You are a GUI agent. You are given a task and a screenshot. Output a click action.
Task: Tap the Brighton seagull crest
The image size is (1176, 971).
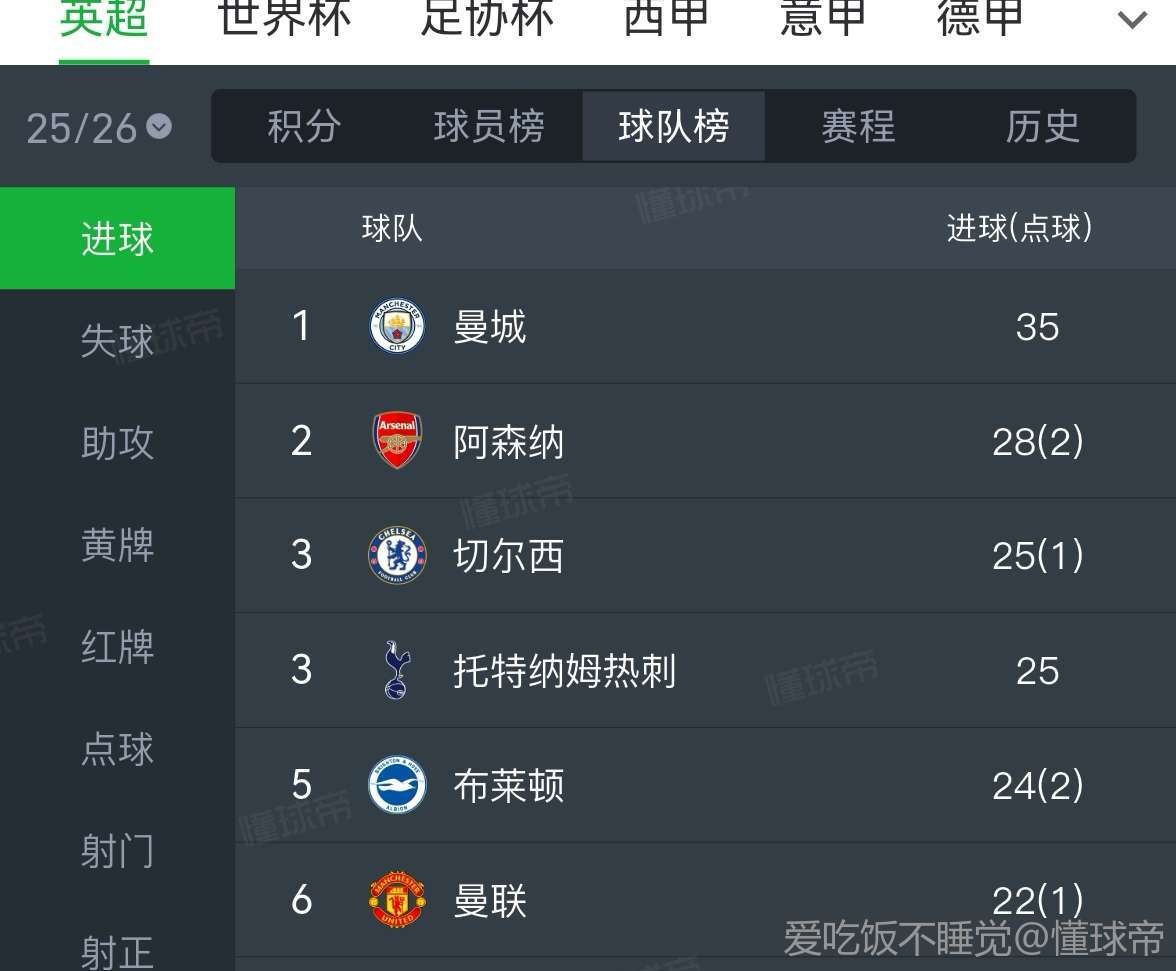[397, 786]
